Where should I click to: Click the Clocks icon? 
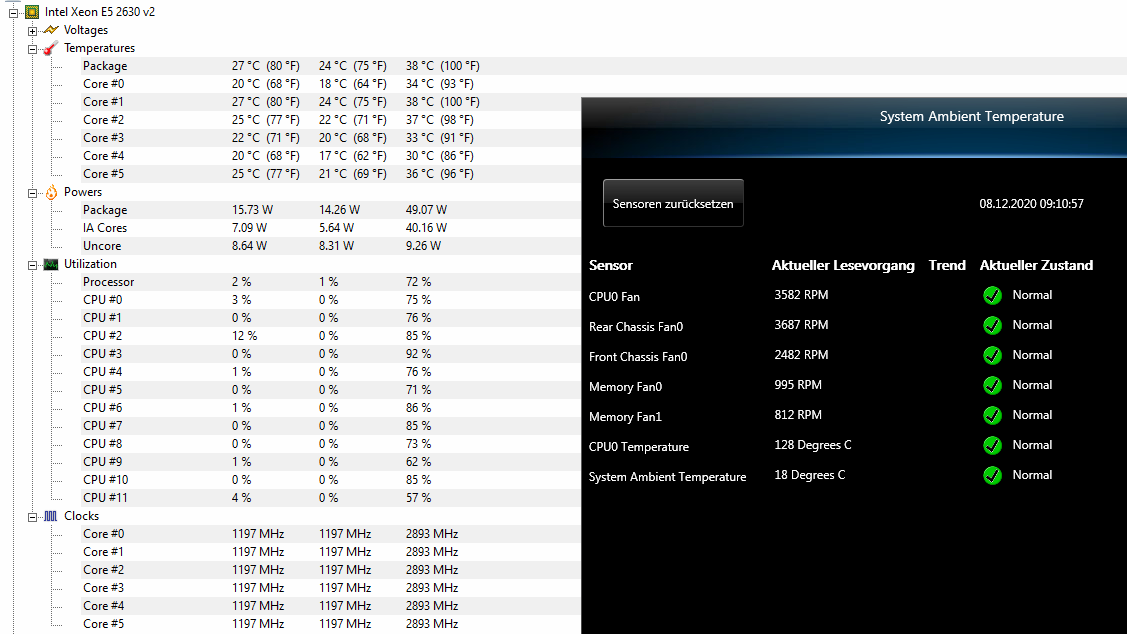50,516
